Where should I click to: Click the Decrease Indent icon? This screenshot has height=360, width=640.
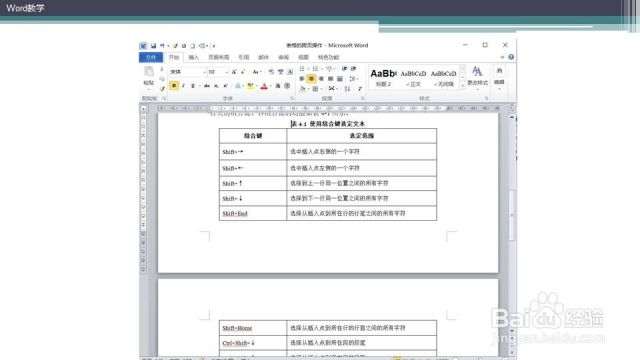(344, 69)
